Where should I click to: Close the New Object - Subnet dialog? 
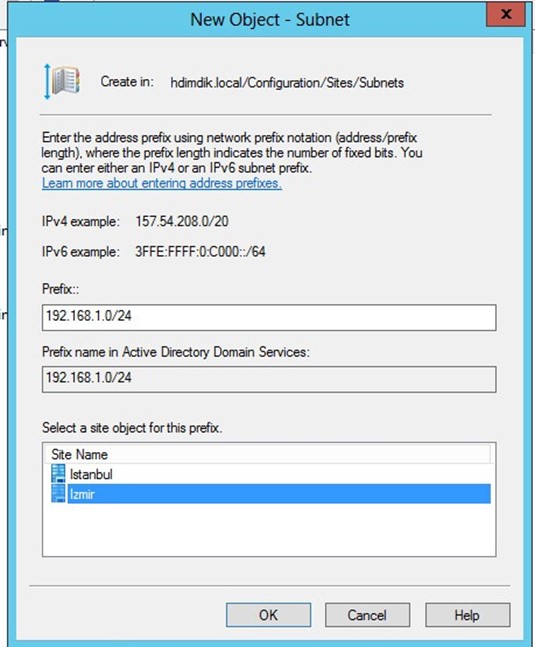pos(506,15)
